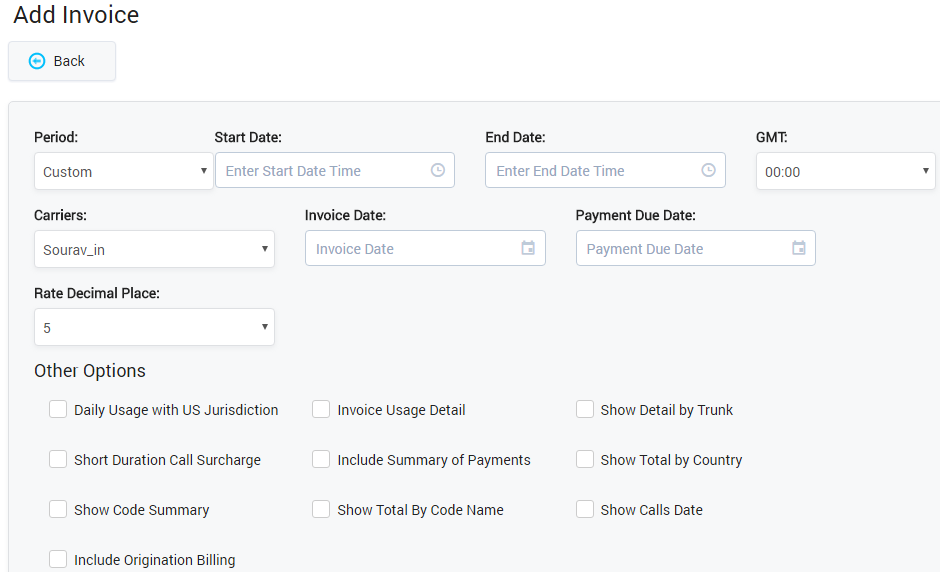The height and width of the screenshot is (572, 940).
Task: Open the Rate Decimal Place dropdown
Action: point(155,327)
